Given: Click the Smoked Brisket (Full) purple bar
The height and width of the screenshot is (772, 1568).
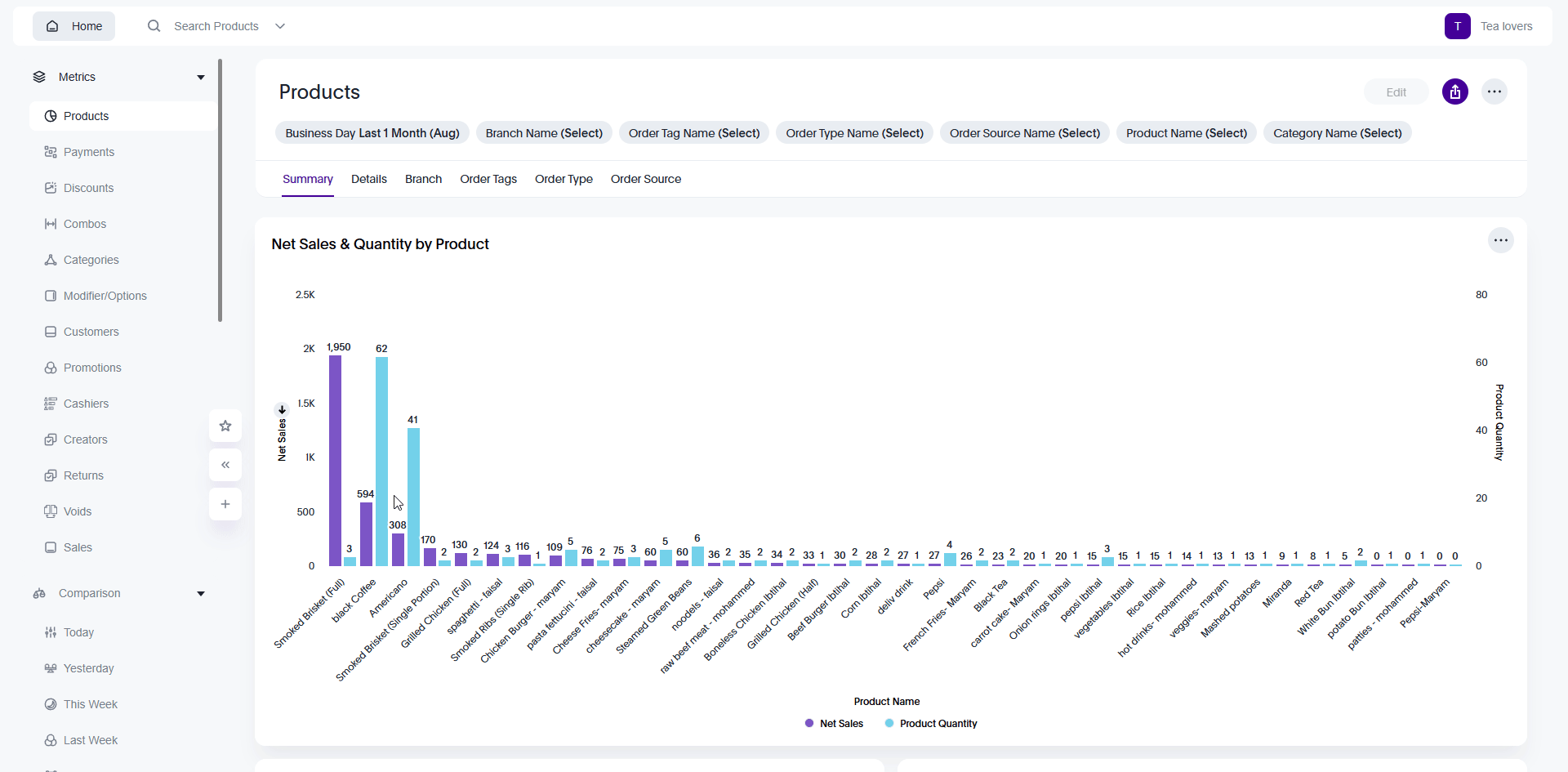Looking at the screenshot, I should pyautogui.click(x=335, y=461).
